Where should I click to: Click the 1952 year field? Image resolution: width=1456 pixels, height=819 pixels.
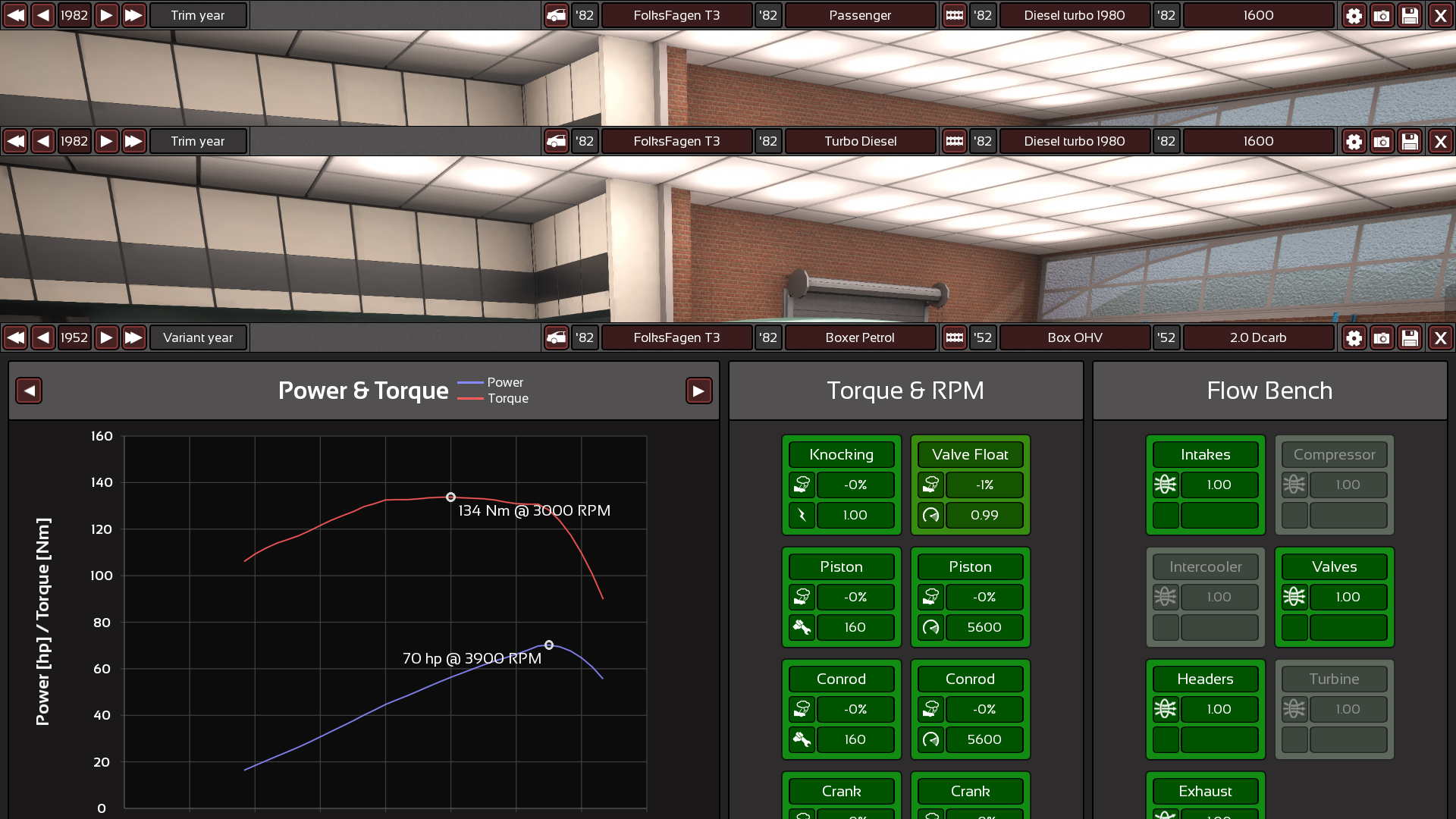[74, 337]
